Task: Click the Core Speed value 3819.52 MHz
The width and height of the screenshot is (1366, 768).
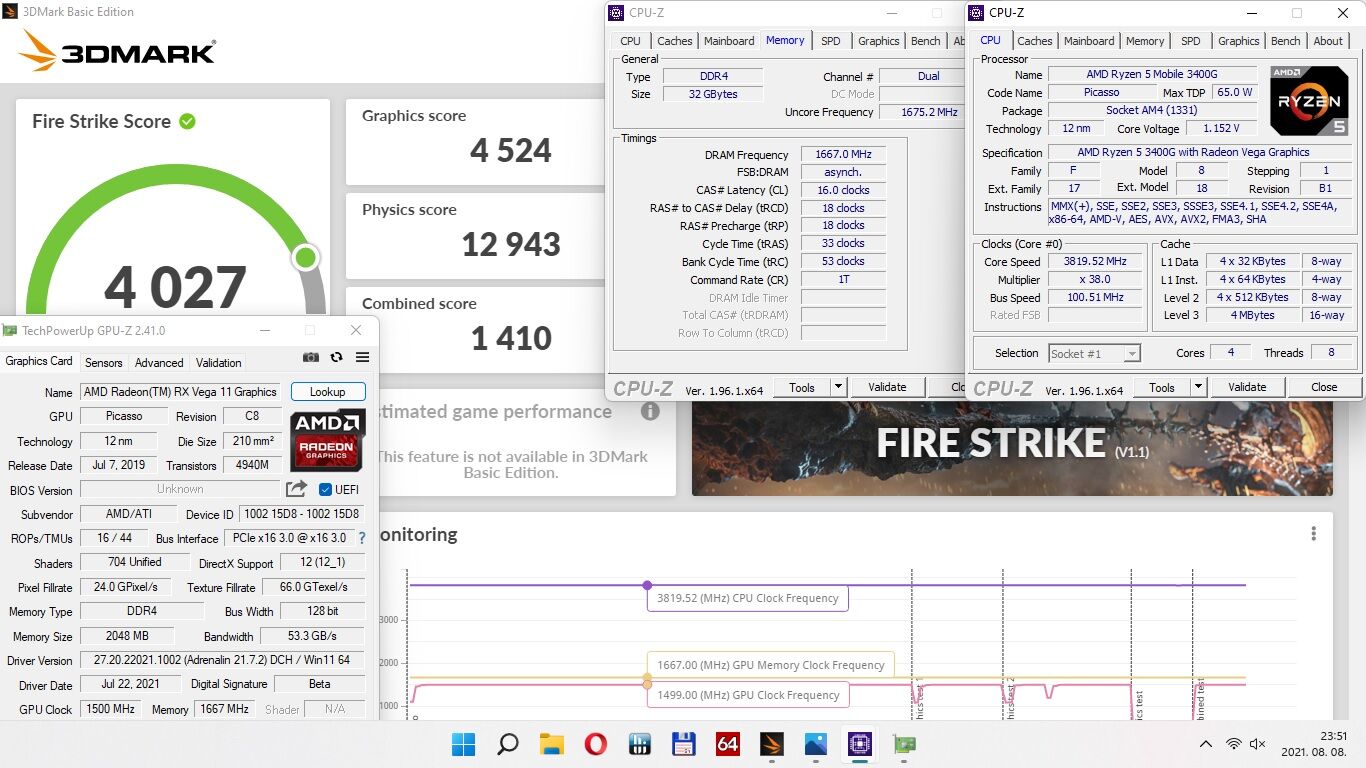Action: tap(1095, 262)
